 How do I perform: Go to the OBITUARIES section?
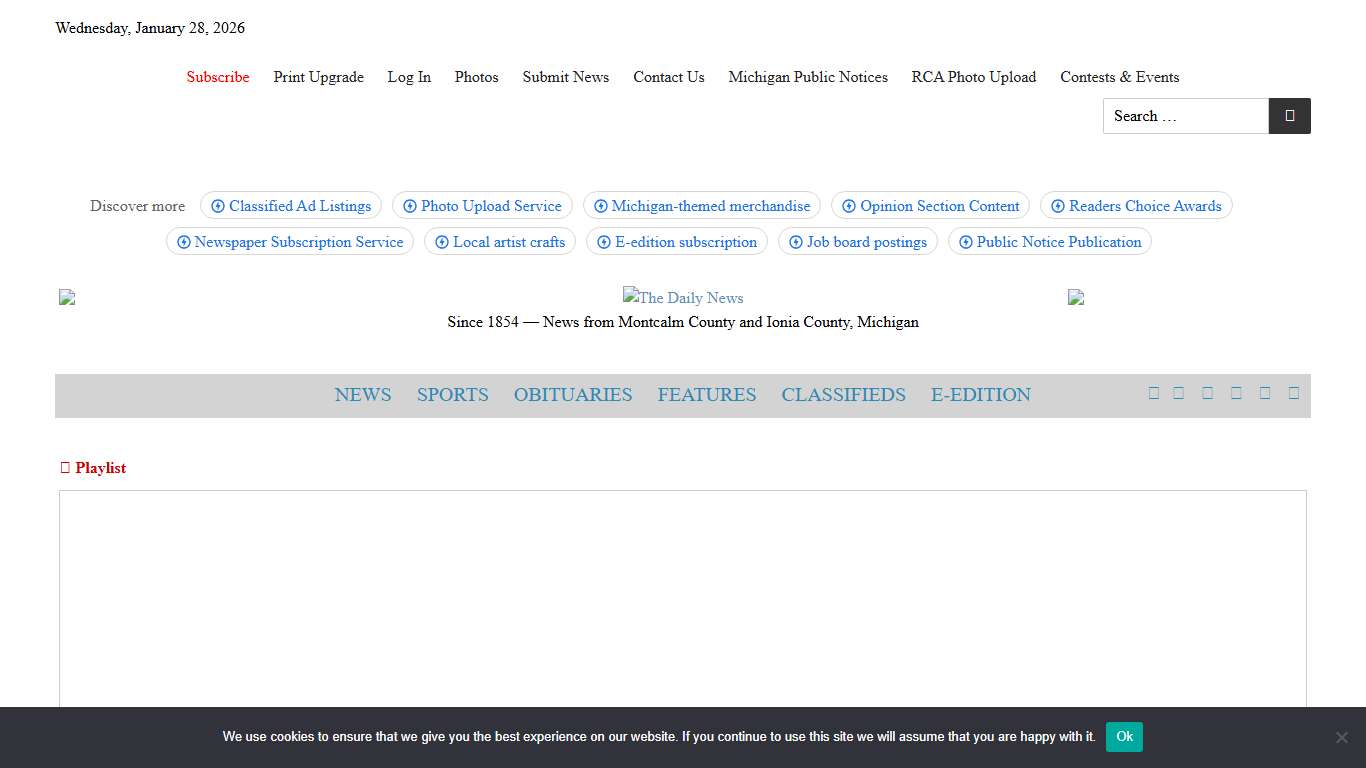point(573,395)
